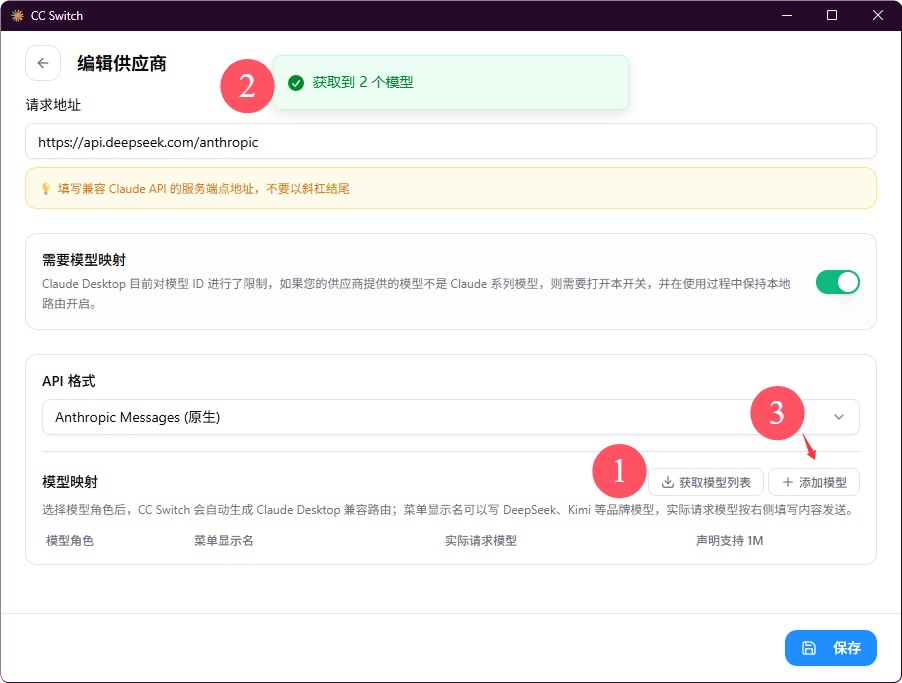The image size is (902, 683).
Task: Maximize the CC Switch window
Action: pos(832,16)
